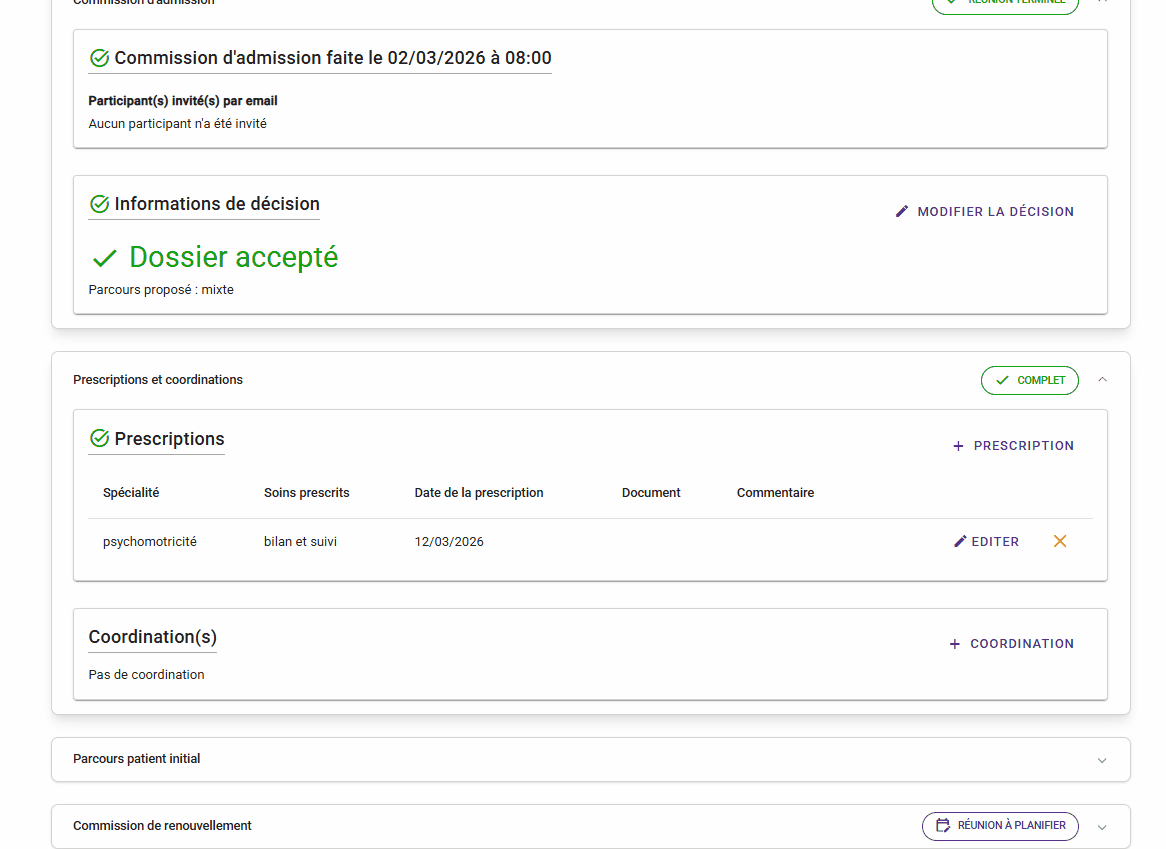Screen dimensions: 1166x849
Task: Click the orange X delete prescription icon
Action: click(x=1060, y=541)
